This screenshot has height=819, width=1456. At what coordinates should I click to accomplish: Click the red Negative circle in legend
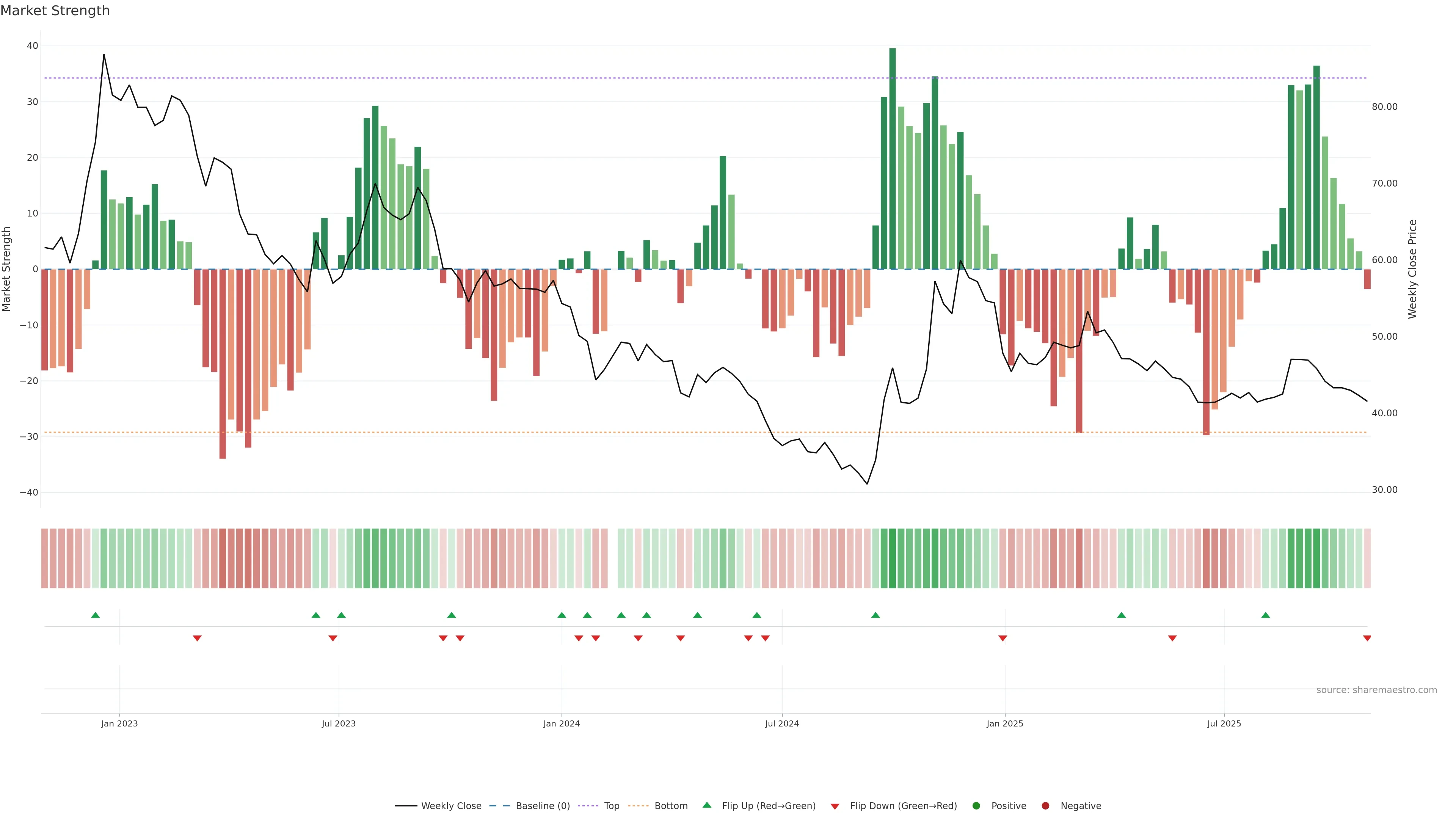[x=1045, y=805]
